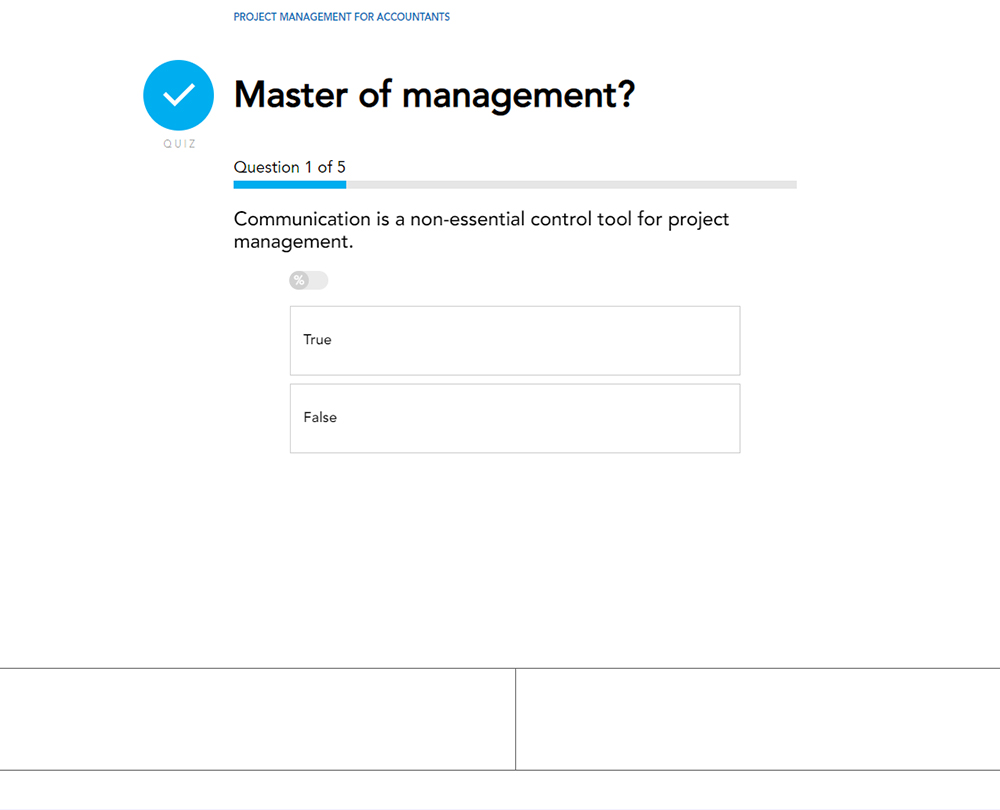The height and width of the screenshot is (810, 1000).
Task: Click the gray track of the percentage toggle
Action: click(x=318, y=280)
